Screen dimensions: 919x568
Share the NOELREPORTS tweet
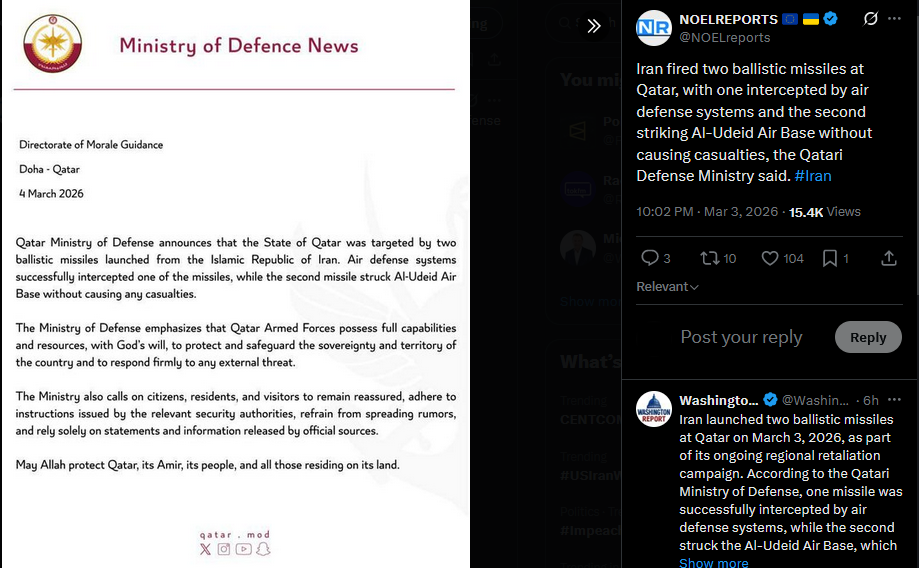(889, 259)
